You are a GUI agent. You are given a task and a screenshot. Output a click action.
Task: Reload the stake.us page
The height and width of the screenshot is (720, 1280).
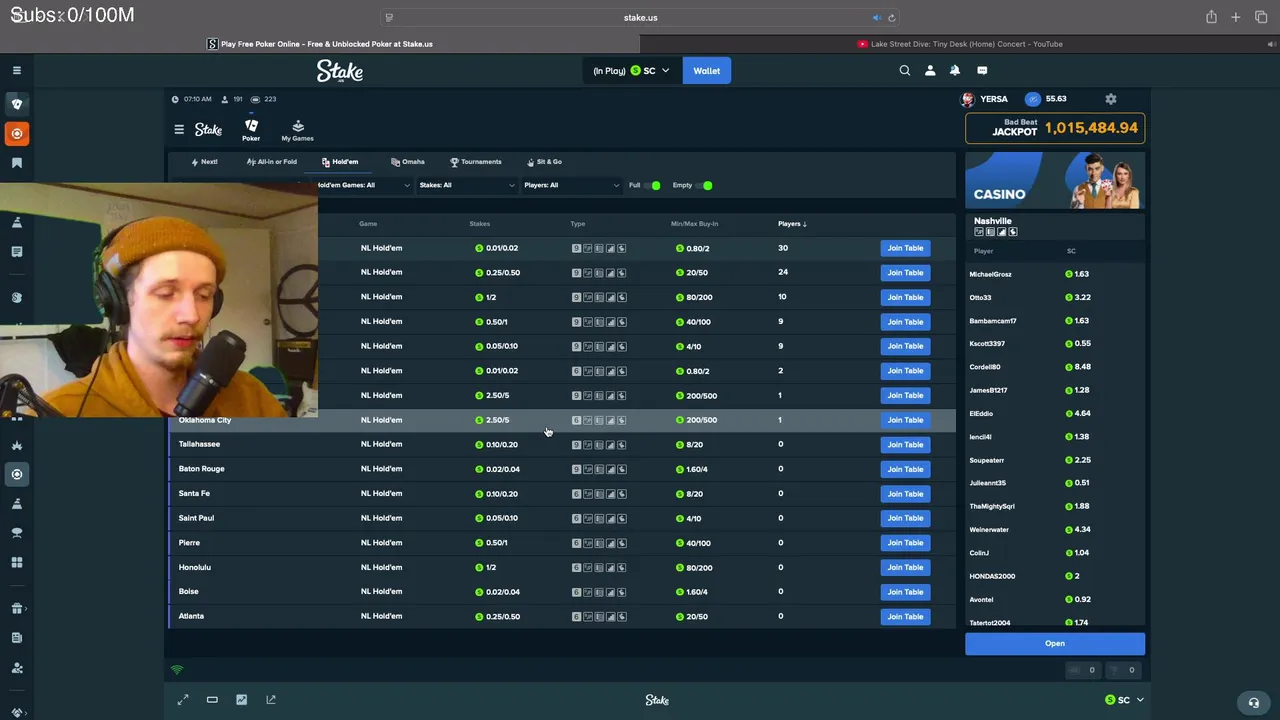tap(892, 17)
